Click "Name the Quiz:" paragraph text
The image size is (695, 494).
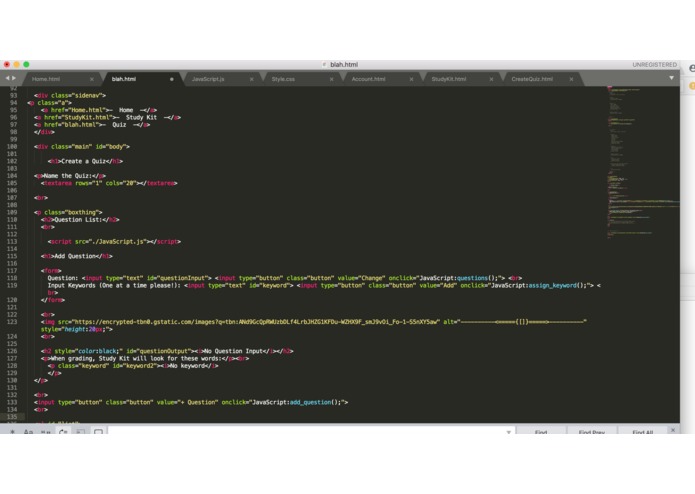coord(68,176)
